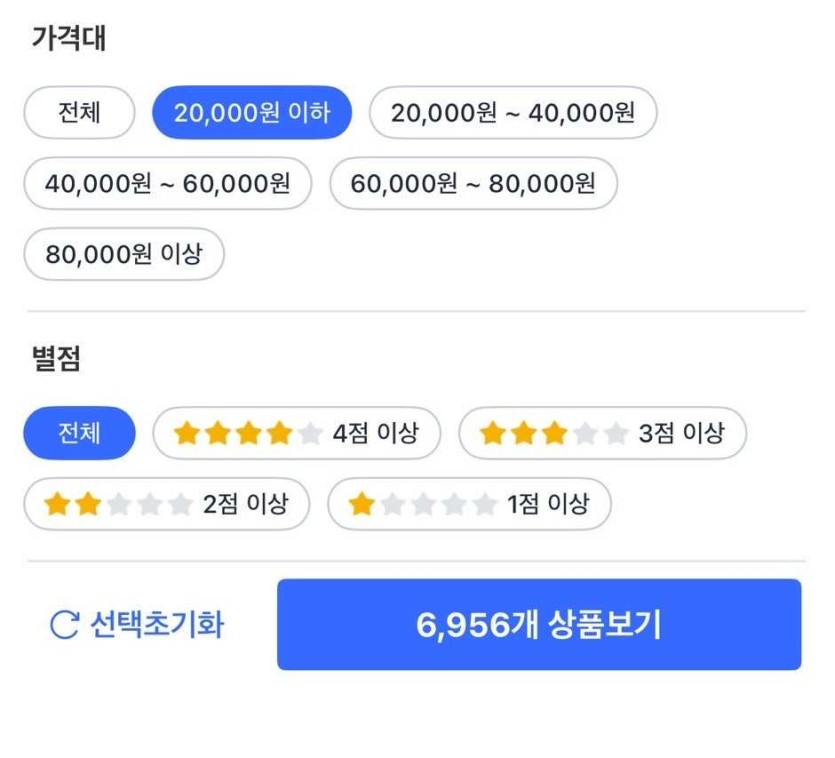
Task: Filter ratings by '3점 이상' label
Action: click(681, 433)
